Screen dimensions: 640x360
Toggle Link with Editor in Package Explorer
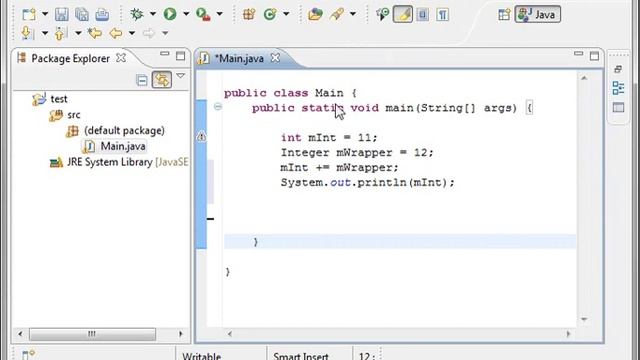click(x=162, y=80)
